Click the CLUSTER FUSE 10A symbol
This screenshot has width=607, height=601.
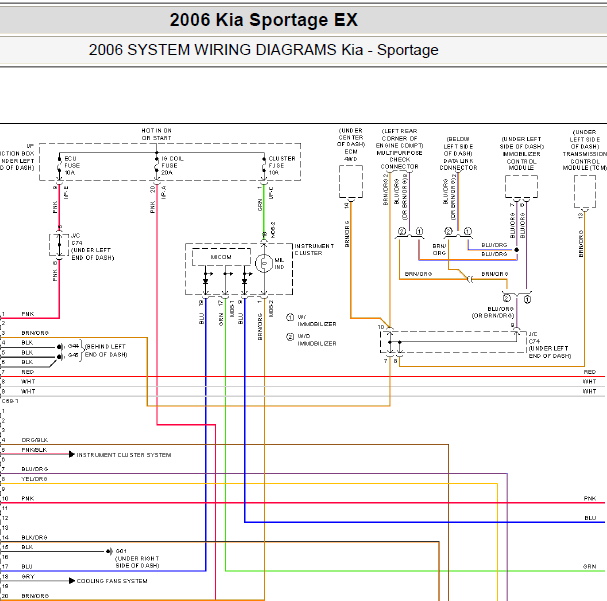click(x=264, y=166)
